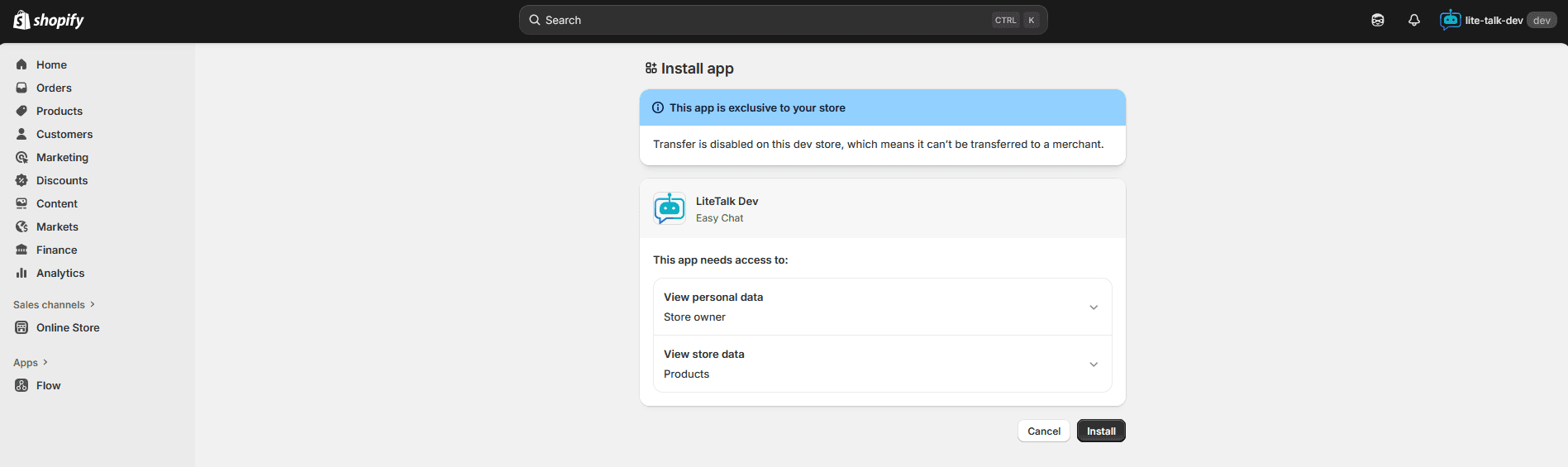The image size is (1568, 467).
Task: Click the 'Install app' page title
Action: [x=698, y=69]
